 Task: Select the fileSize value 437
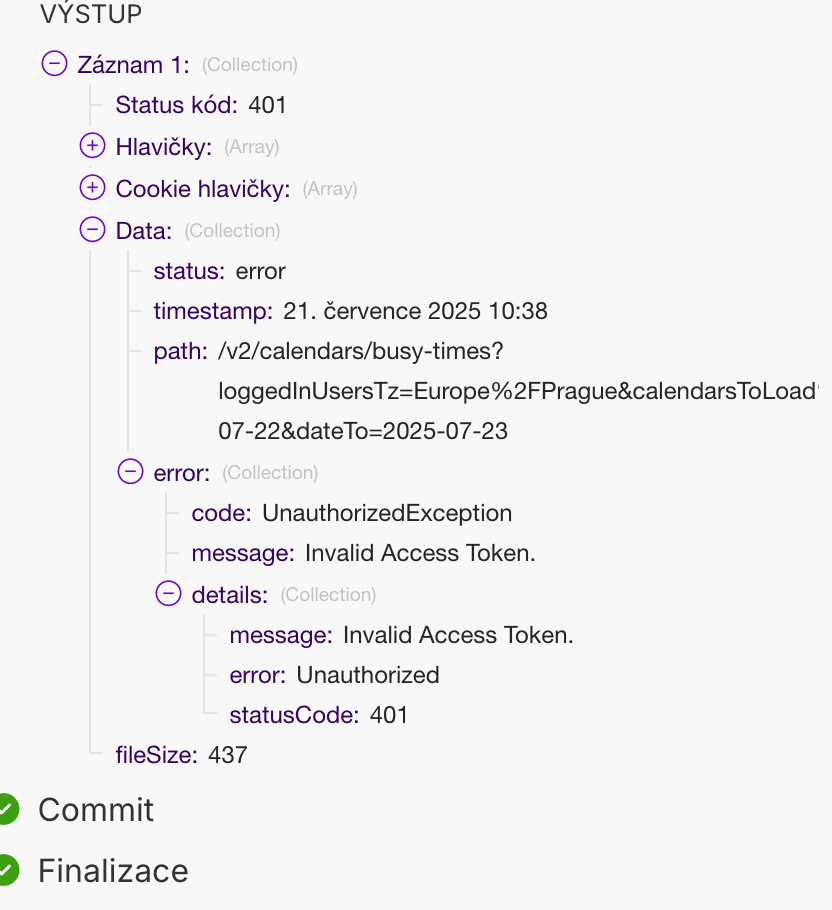click(x=228, y=755)
